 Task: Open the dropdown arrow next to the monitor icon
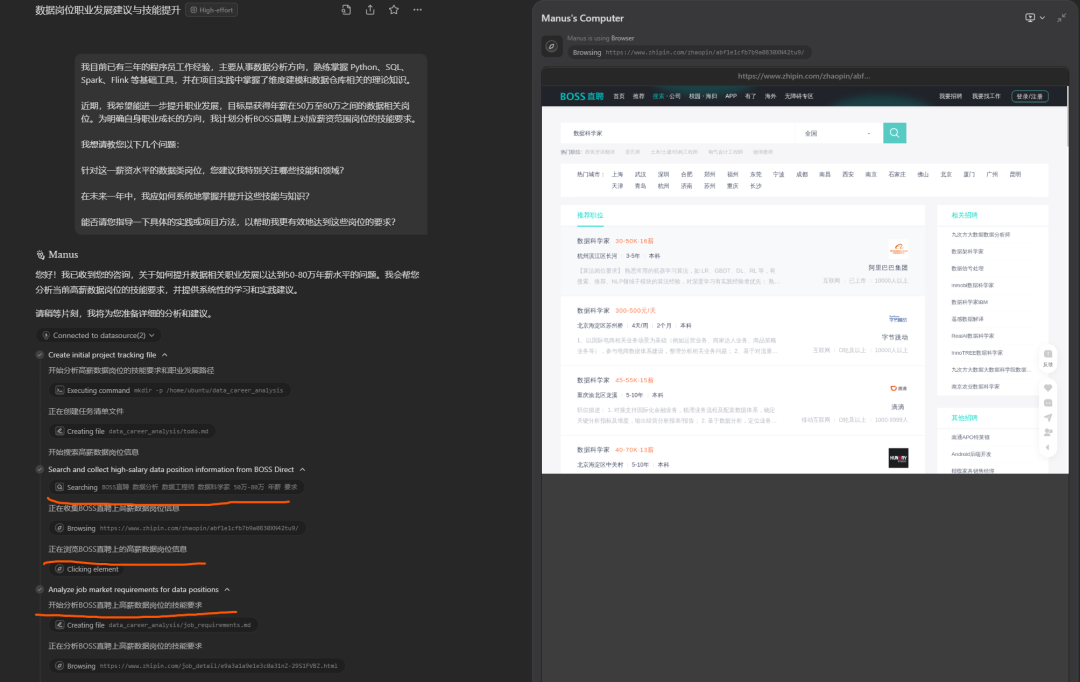(x=1042, y=18)
